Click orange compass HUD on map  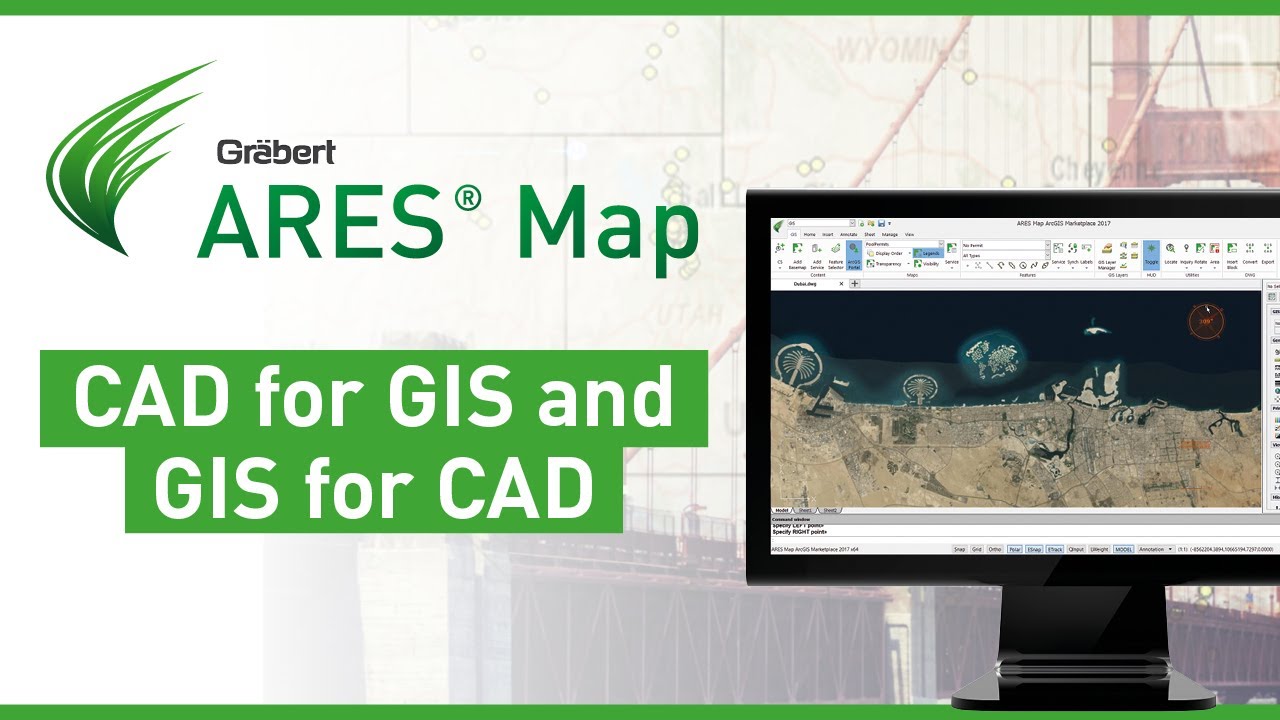point(1207,320)
